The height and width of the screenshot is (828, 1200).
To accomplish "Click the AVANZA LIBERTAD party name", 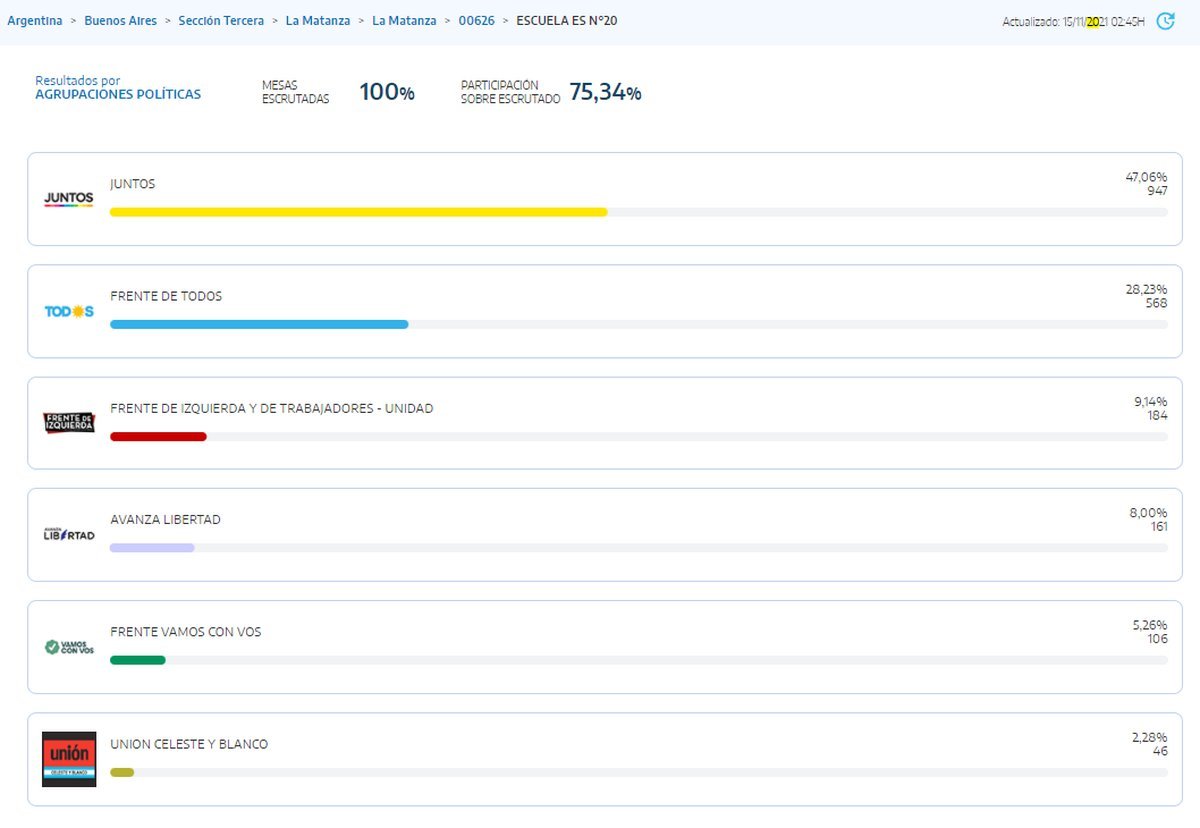I will (165, 520).
